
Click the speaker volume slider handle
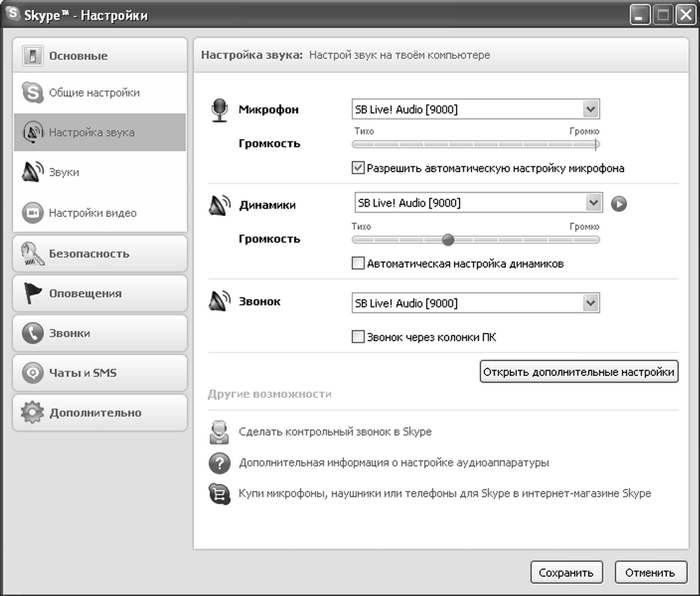[x=448, y=240]
